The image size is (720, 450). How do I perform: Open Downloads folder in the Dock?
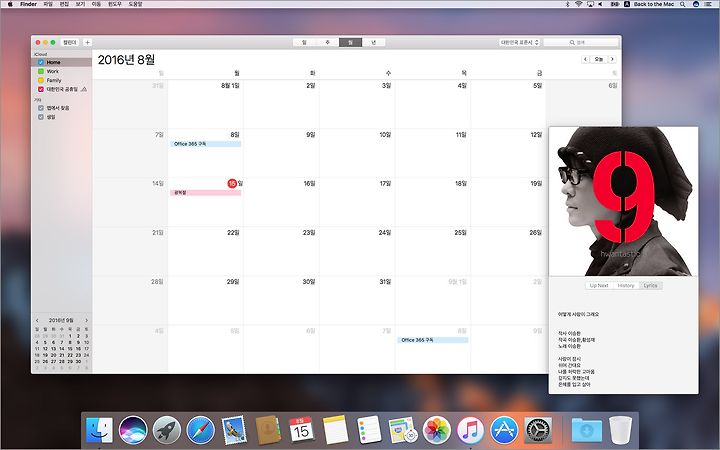tap(586, 430)
